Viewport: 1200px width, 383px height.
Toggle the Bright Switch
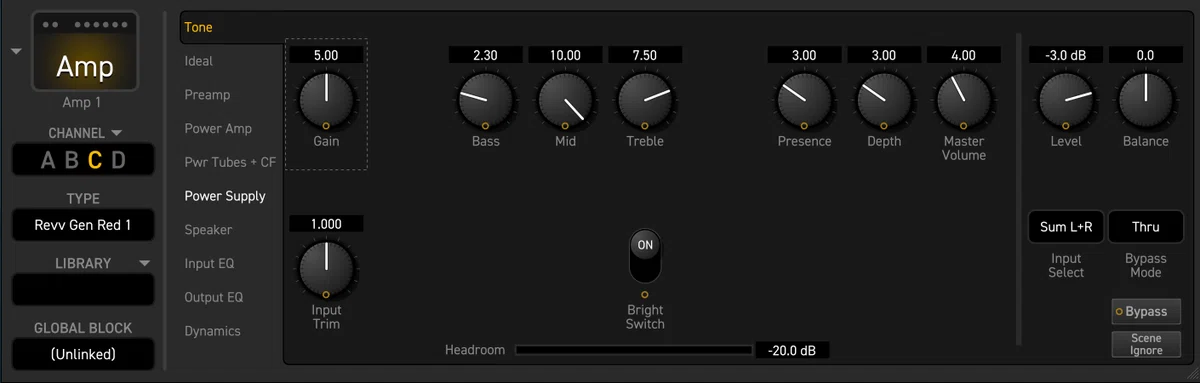[645, 256]
